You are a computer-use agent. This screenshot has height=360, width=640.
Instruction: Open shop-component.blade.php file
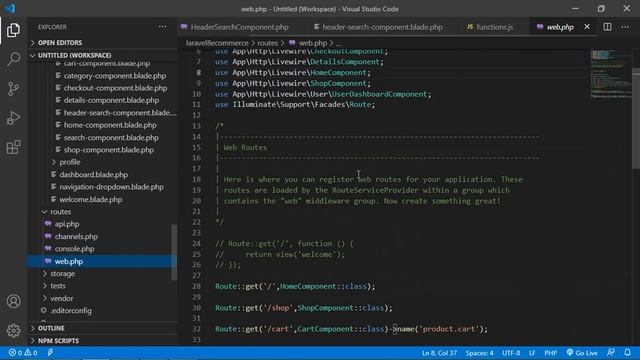tap(109, 150)
